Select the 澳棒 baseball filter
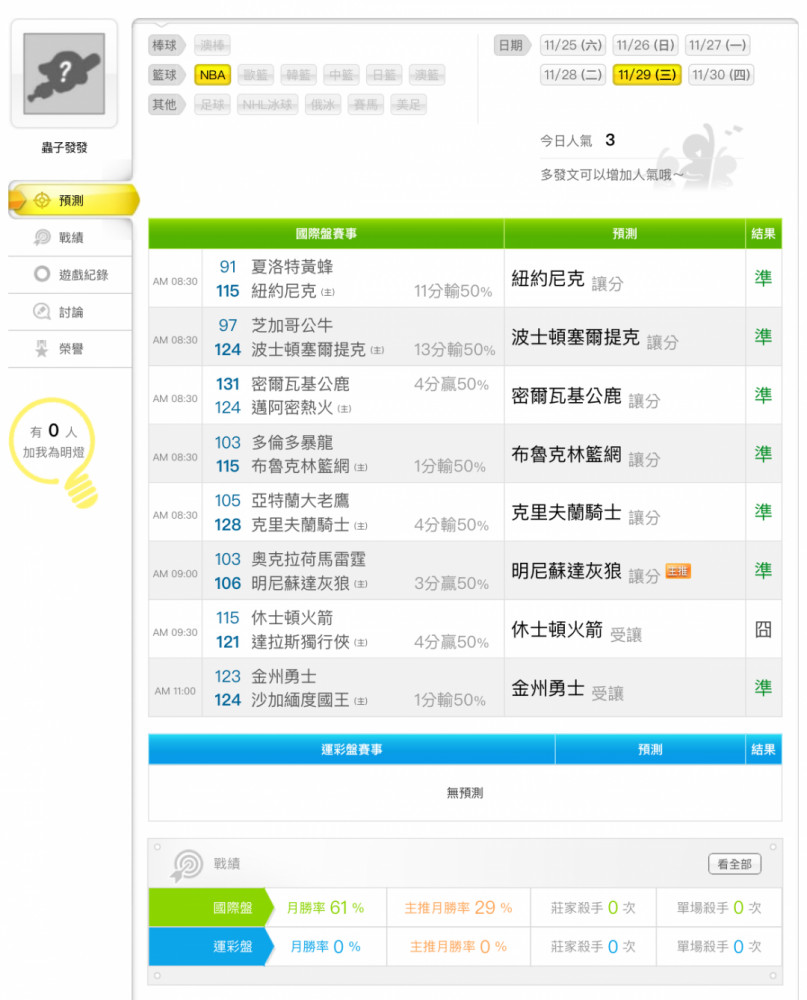The height and width of the screenshot is (1000, 807). (212, 45)
